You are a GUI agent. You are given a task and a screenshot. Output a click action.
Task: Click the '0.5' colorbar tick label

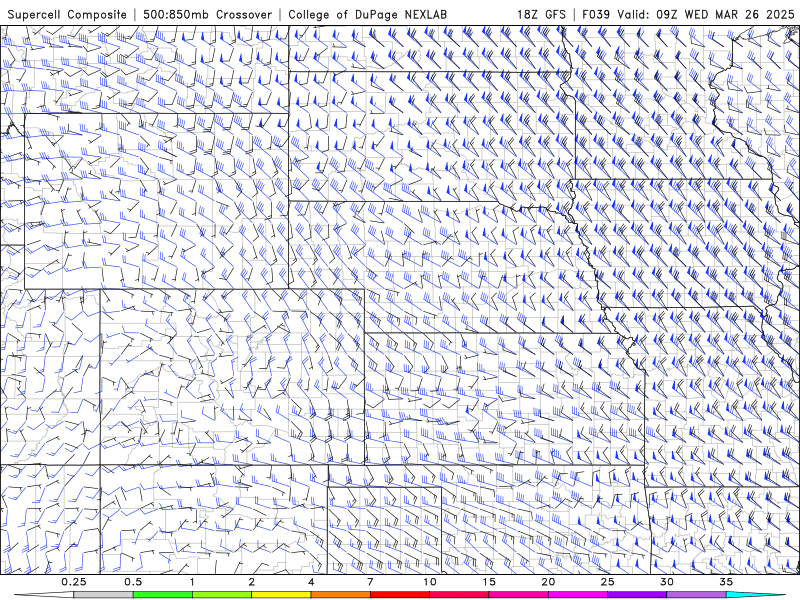[x=133, y=582]
